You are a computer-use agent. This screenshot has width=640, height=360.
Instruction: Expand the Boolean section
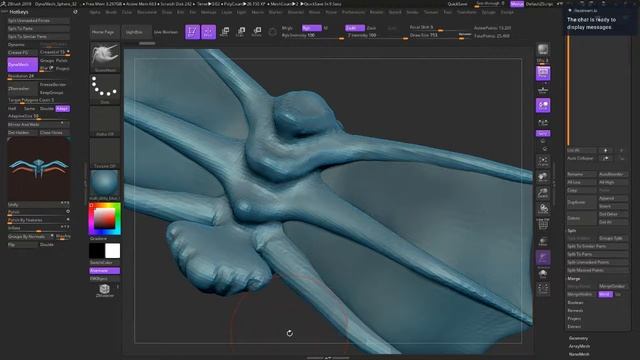575,302
